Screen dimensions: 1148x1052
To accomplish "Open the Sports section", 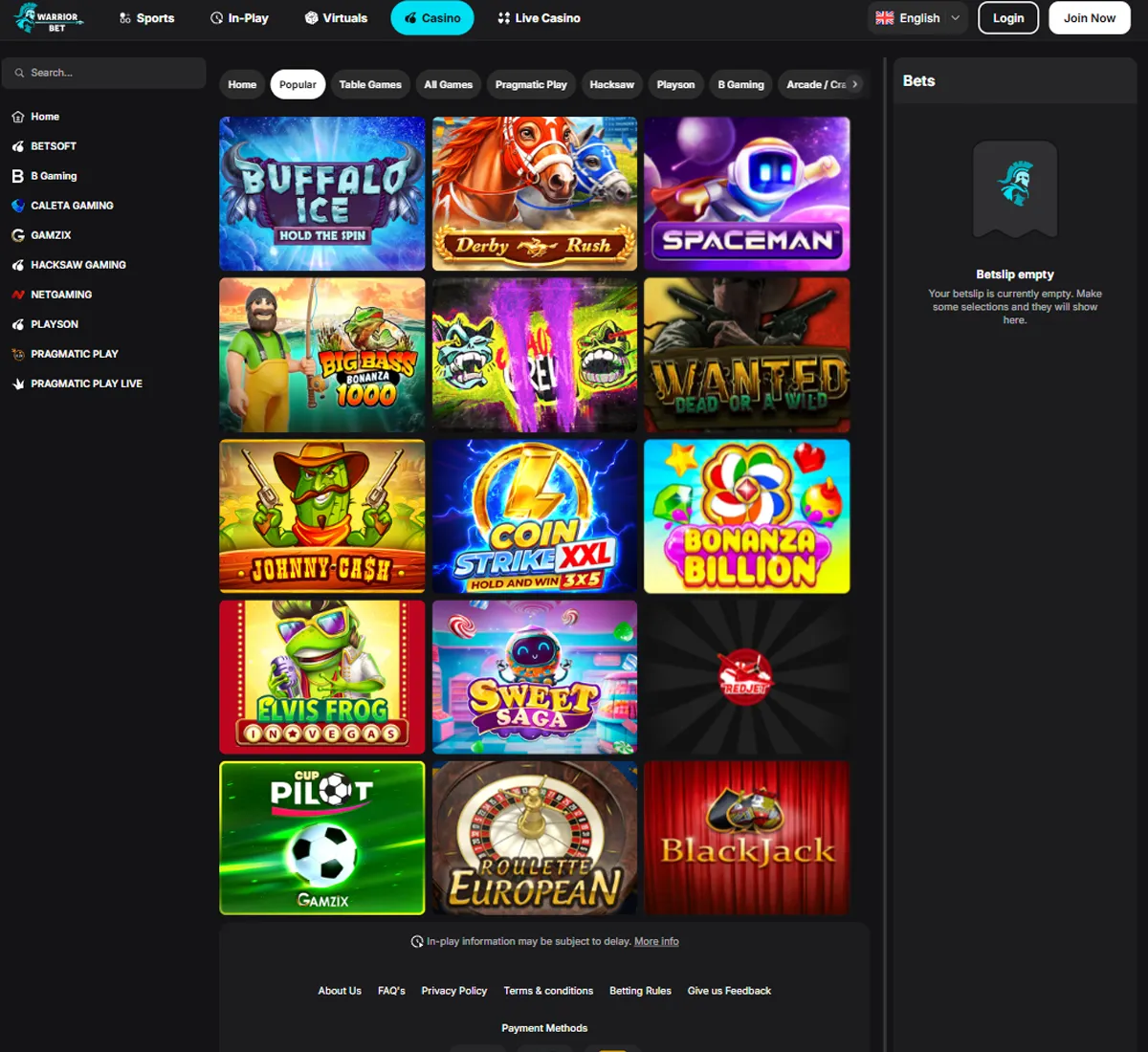I will click(146, 18).
